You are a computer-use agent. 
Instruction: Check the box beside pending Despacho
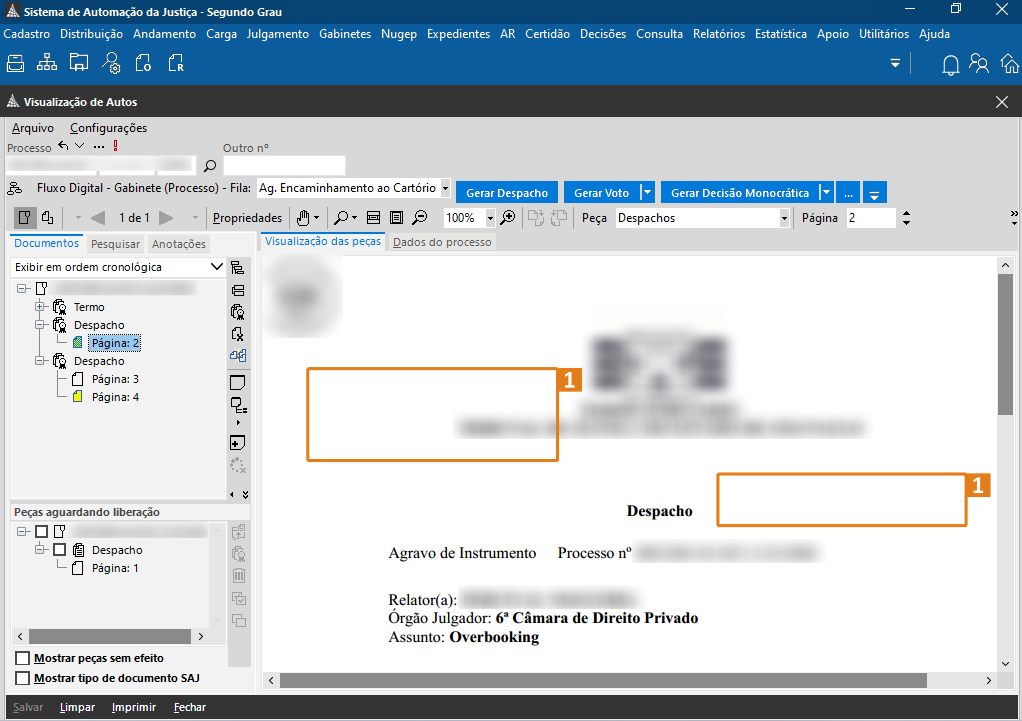[x=59, y=550]
